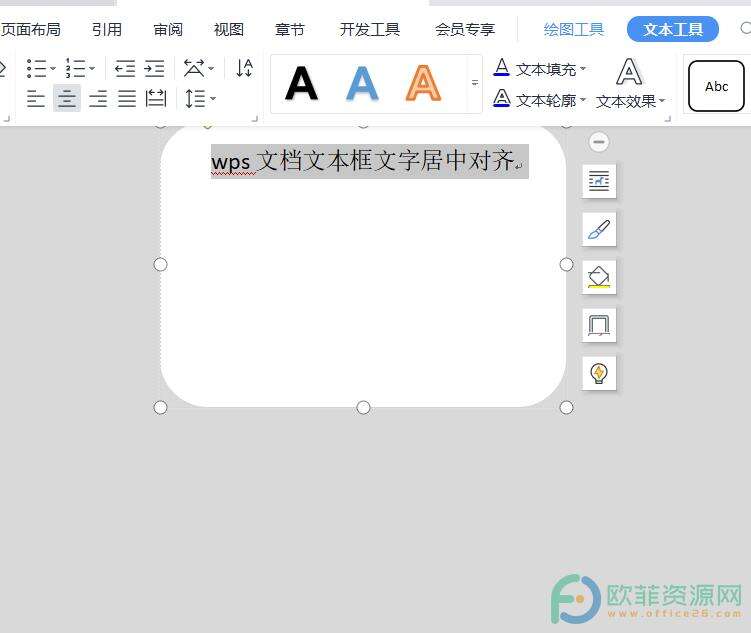Open the 章节 tab

pos(290,30)
